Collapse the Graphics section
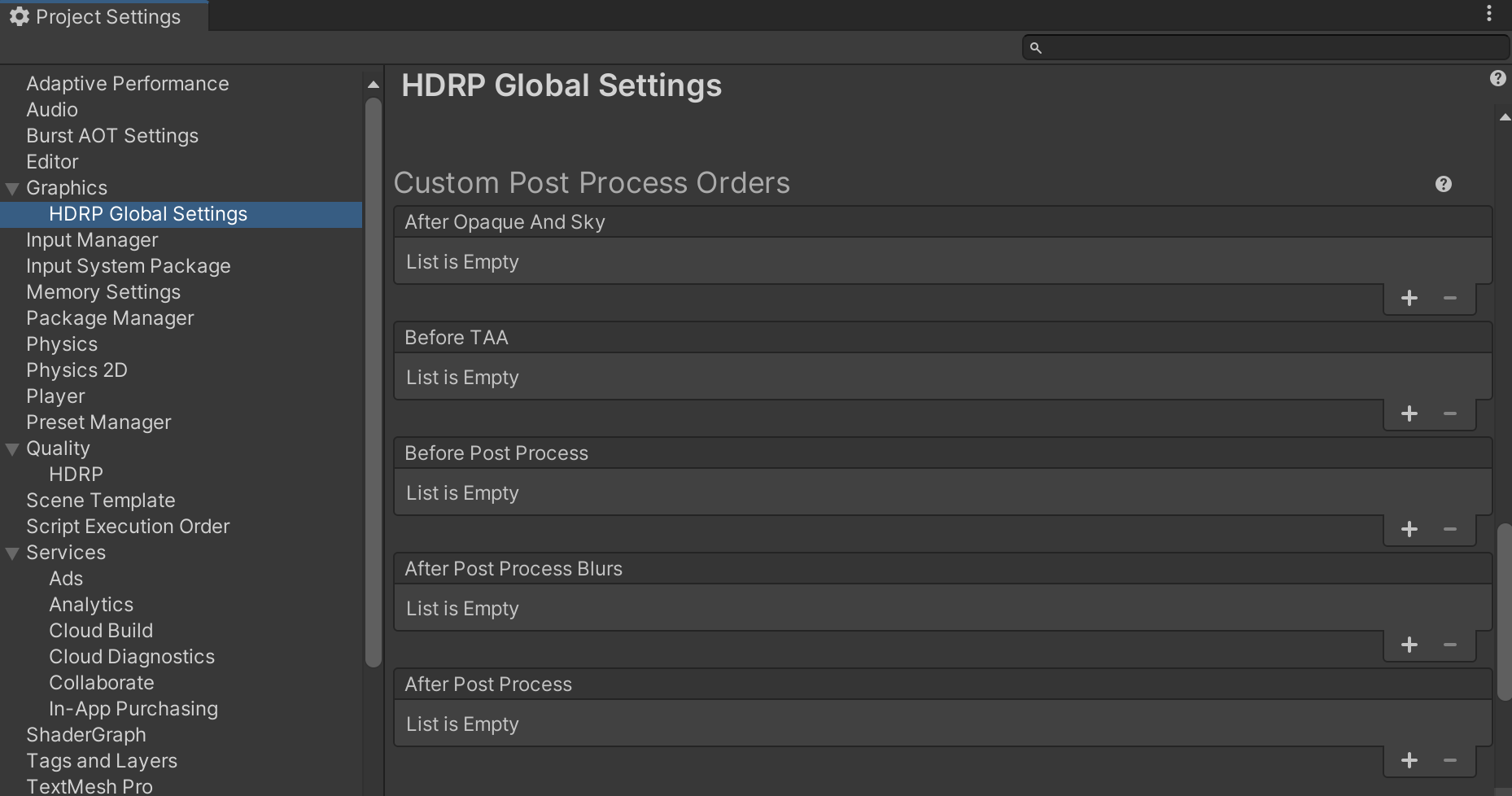Screen dimensions: 1512x796 (11, 187)
